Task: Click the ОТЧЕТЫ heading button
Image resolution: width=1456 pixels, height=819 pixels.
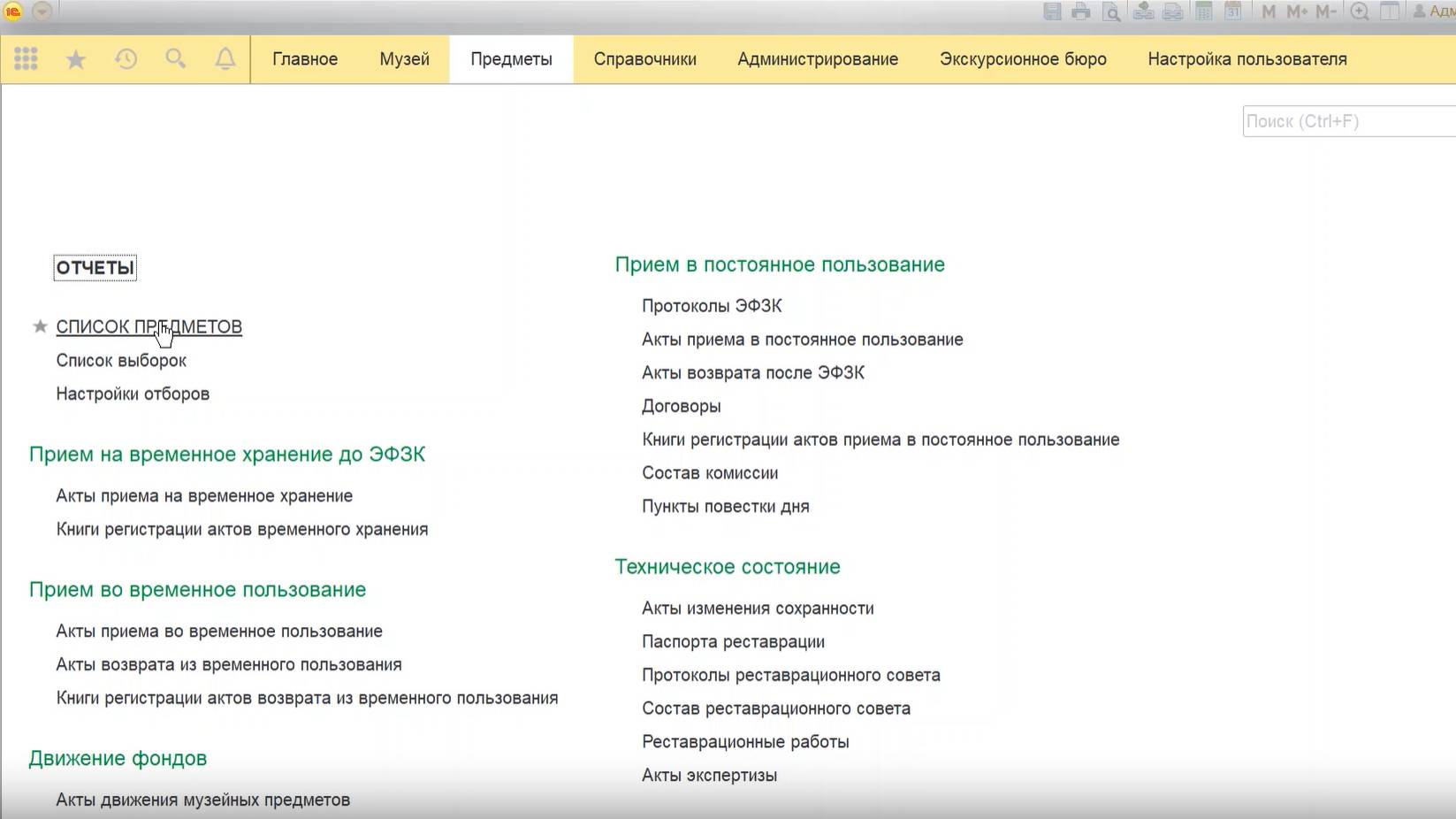Action: pyautogui.click(x=95, y=267)
